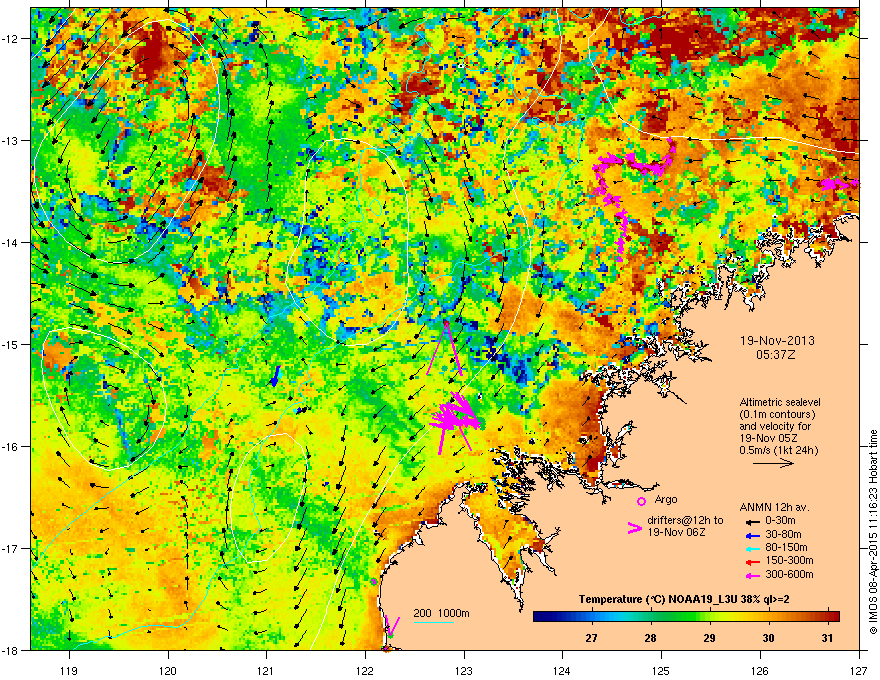The width and height of the screenshot is (880, 680).
Task: Click longitude axis label 120
Action: point(168,670)
